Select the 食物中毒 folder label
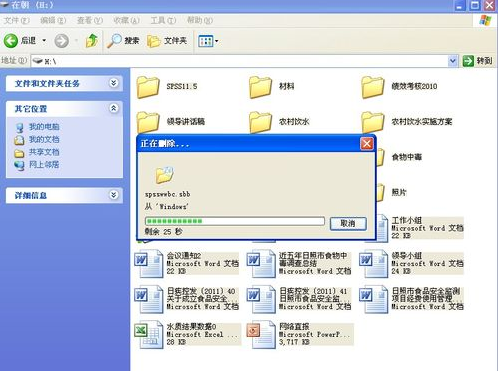Image resolution: width=498 pixels, height=375 pixels. coord(407,157)
